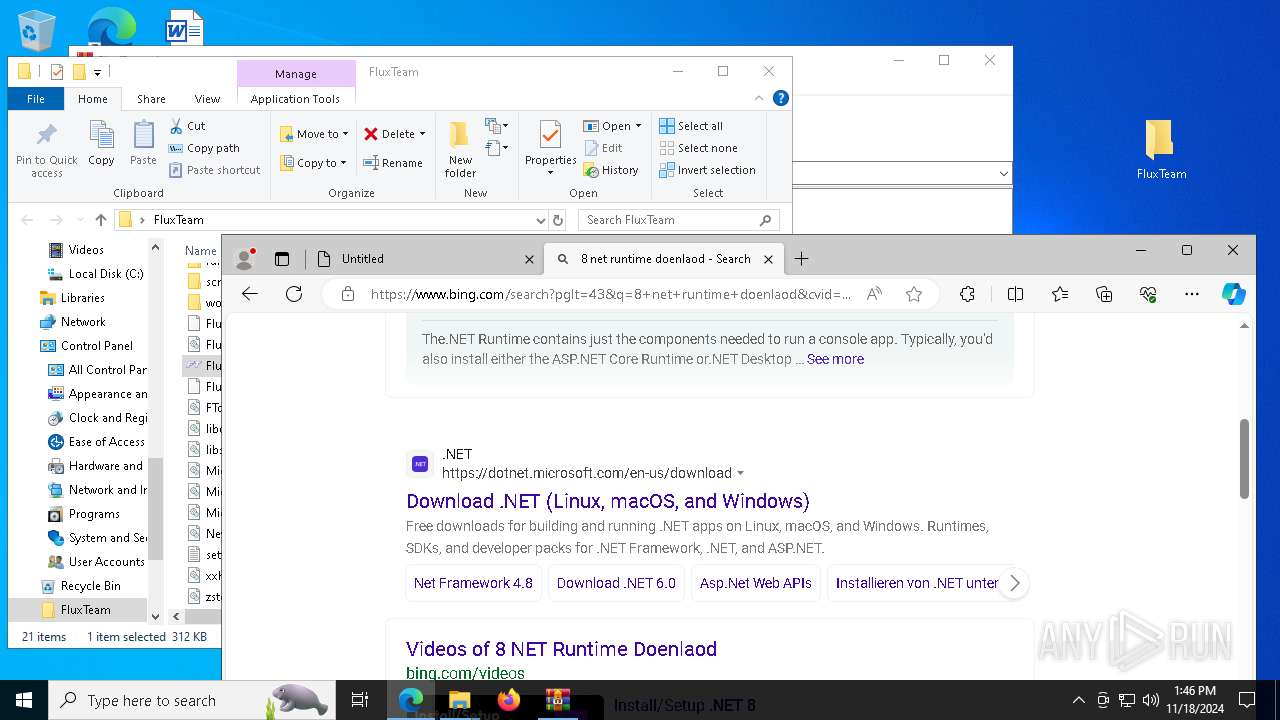Show hidden system tray icons chevron
This screenshot has height=720, width=1280.
pos(1078,700)
